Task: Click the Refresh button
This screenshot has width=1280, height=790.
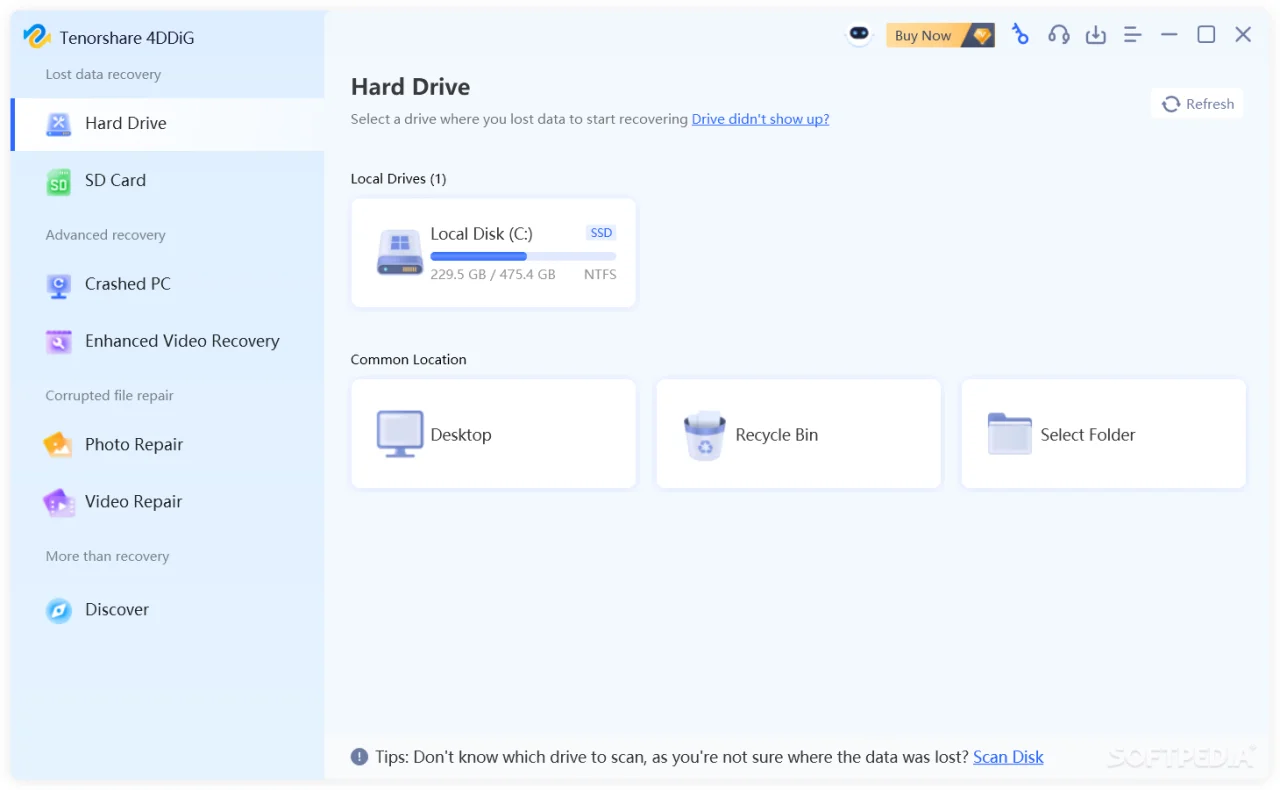Action: pos(1197,104)
